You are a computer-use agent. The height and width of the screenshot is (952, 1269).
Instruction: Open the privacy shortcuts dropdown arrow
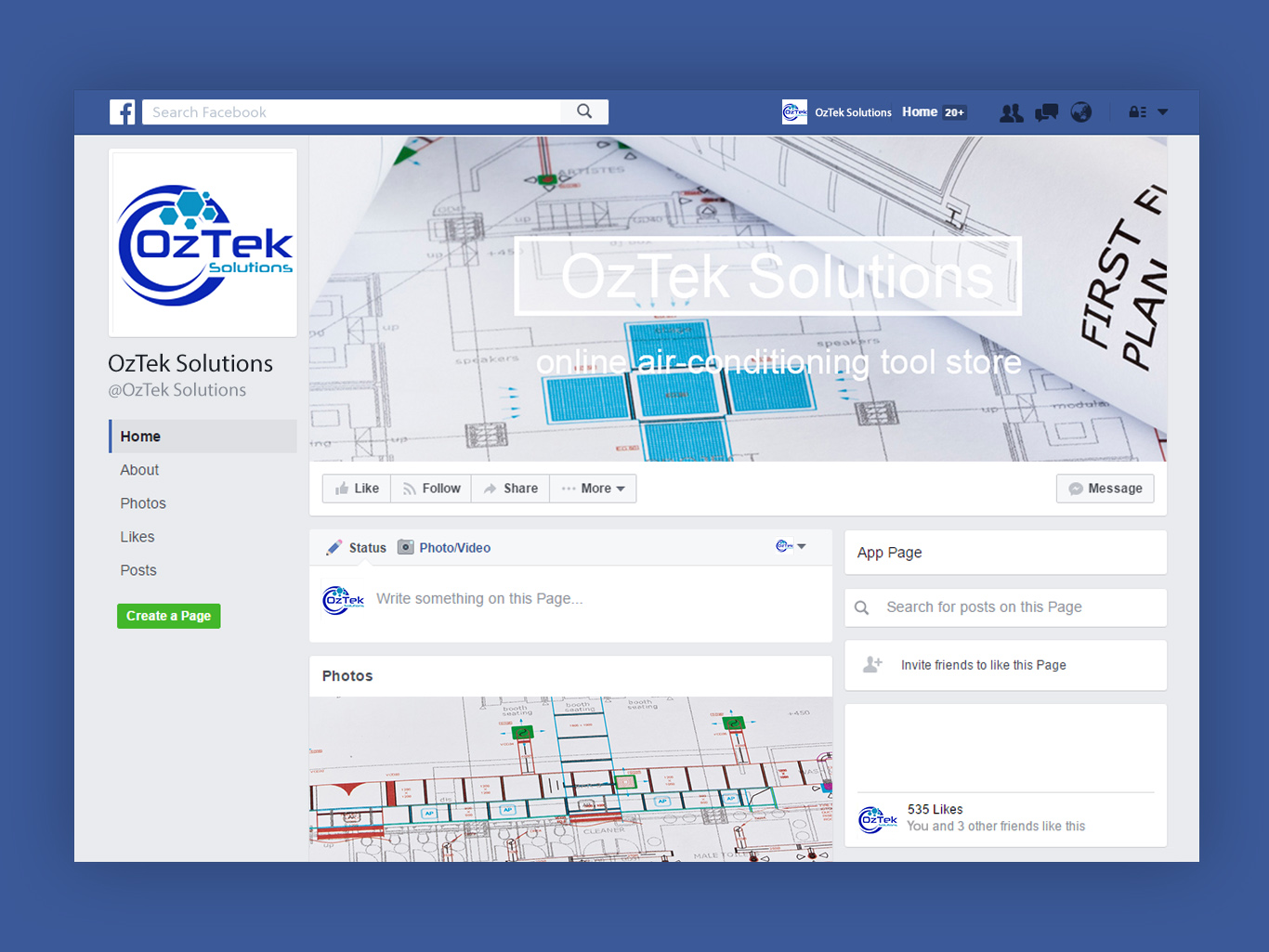point(1162,111)
